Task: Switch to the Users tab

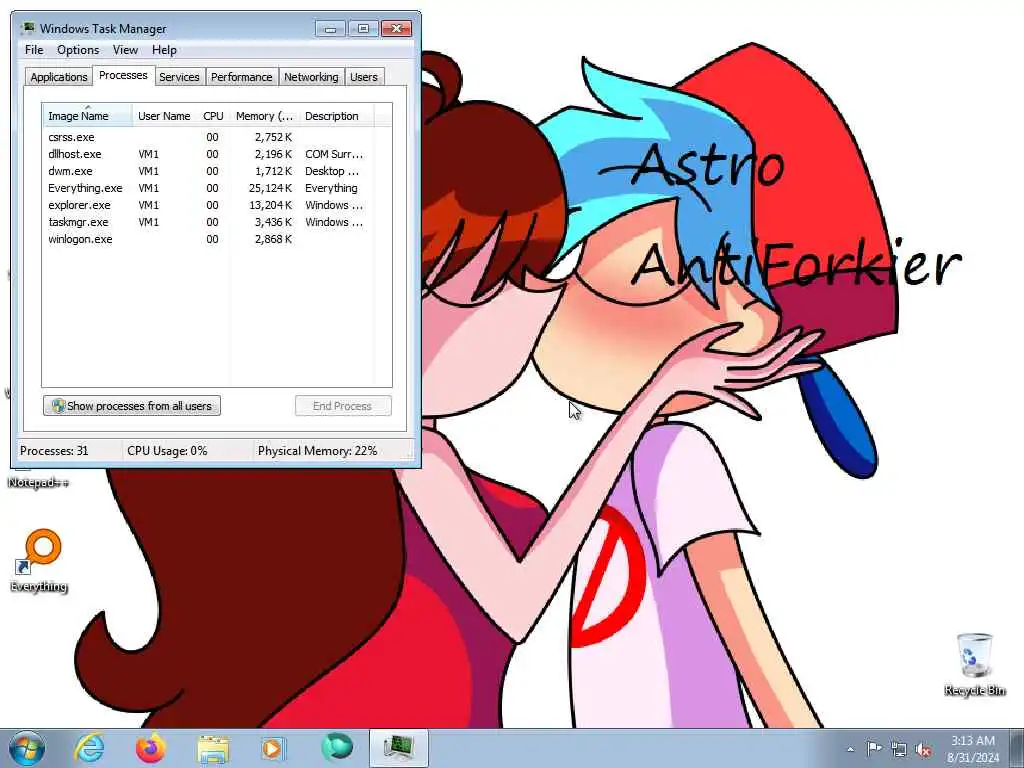Action: tap(363, 76)
